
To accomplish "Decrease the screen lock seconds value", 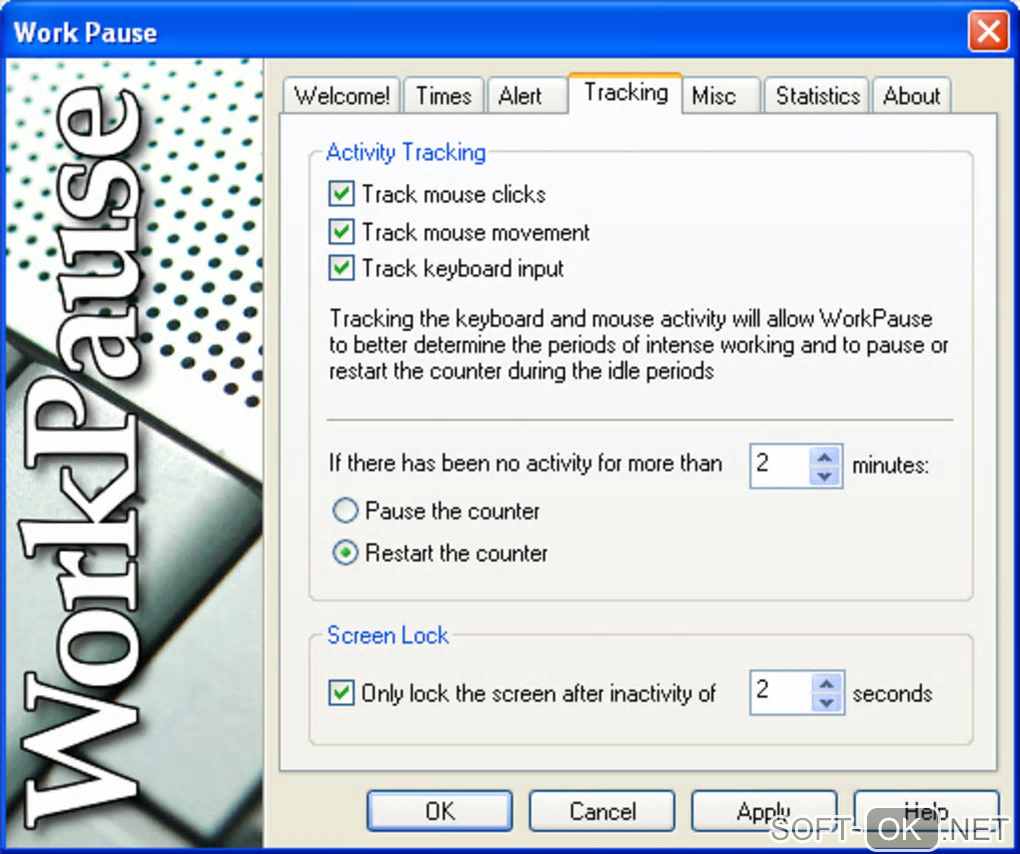I will click(827, 702).
